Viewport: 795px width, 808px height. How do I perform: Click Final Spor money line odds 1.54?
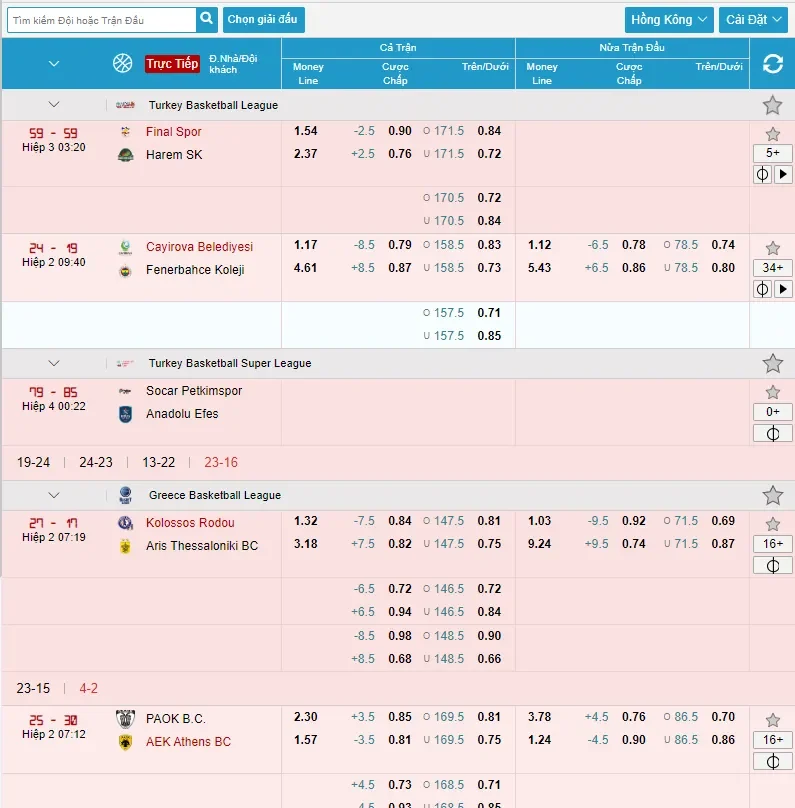click(x=306, y=131)
